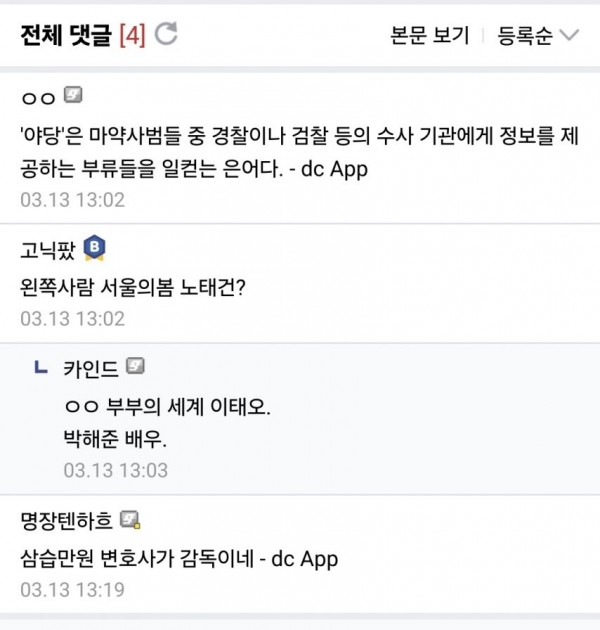This screenshot has height=630, width=600.
Task: Refresh comments with the circular arrow icon
Action: pyautogui.click(x=166, y=33)
